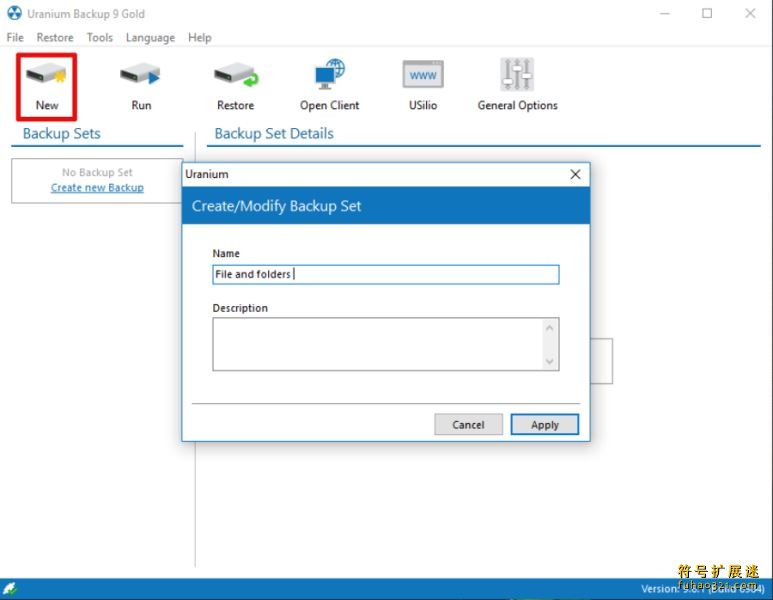Click Apply in the backup set dialog
The width and height of the screenshot is (773, 600).
click(545, 424)
